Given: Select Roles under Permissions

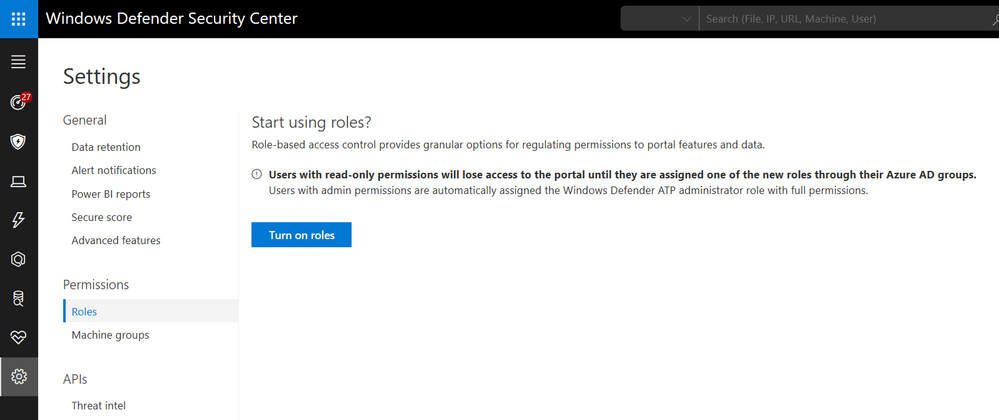Looking at the screenshot, I should coord(150,312).
